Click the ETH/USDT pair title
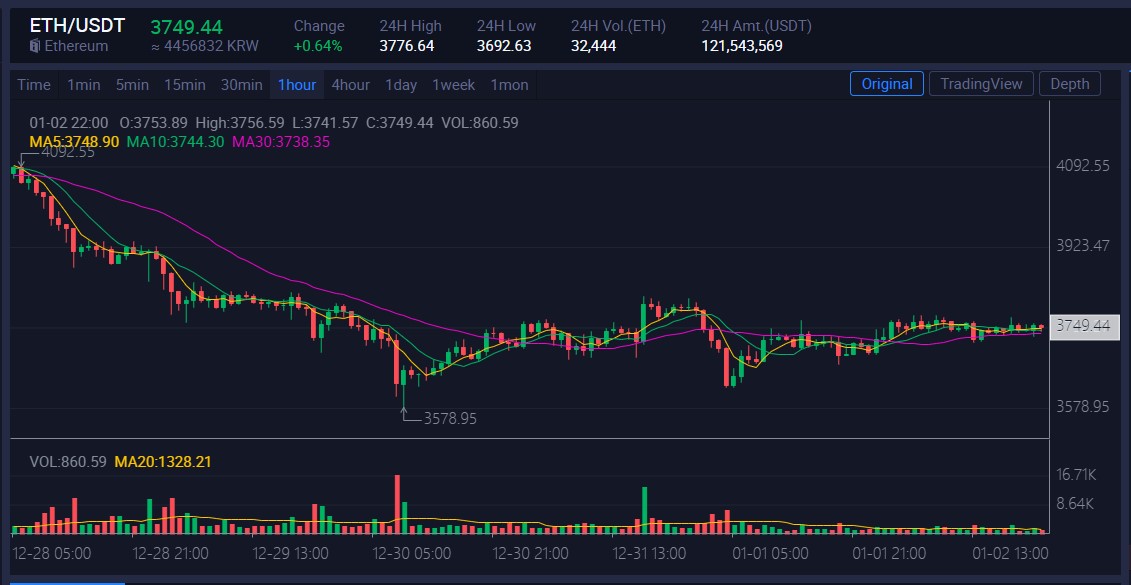 (77, 26)
